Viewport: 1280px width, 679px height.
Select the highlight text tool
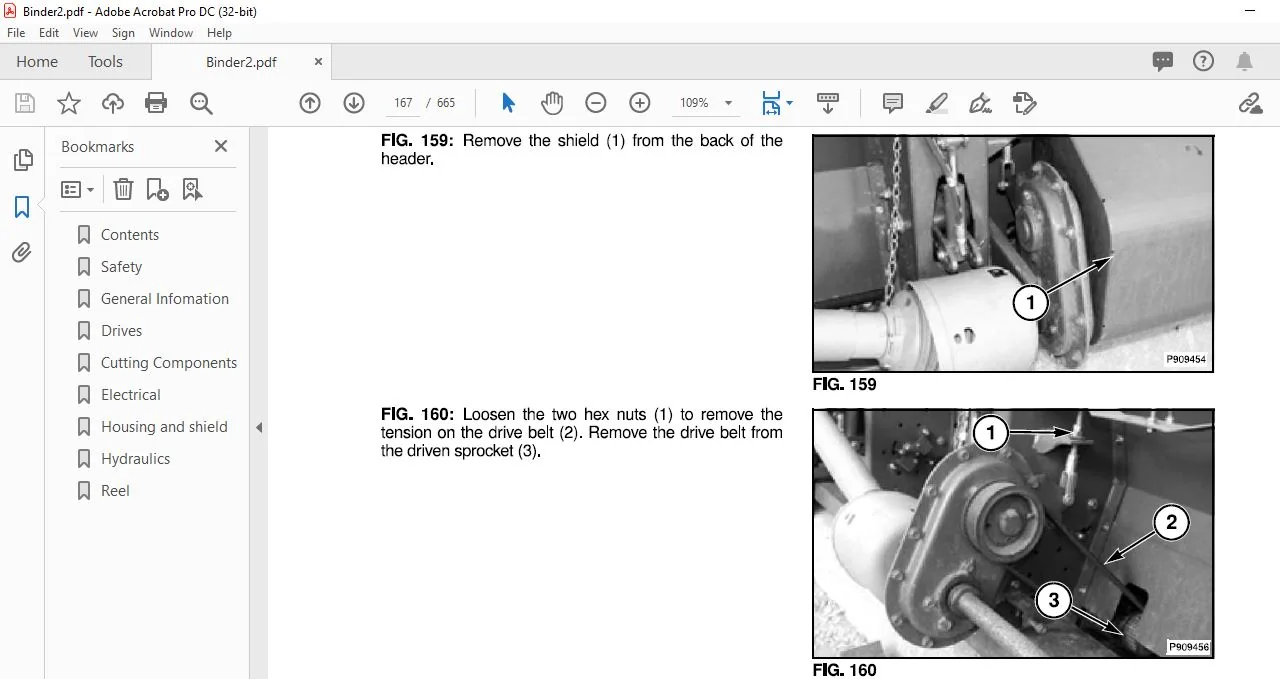(x=937, y=103)
